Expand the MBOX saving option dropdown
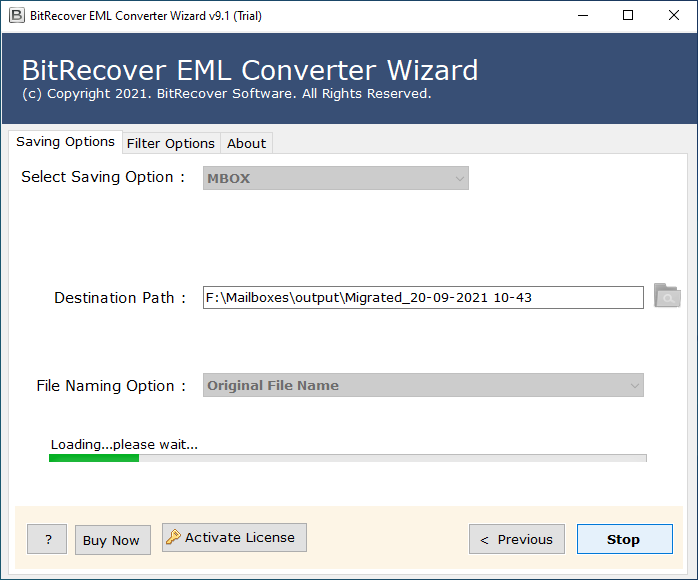Screen dimensions: 698x580 336,178
